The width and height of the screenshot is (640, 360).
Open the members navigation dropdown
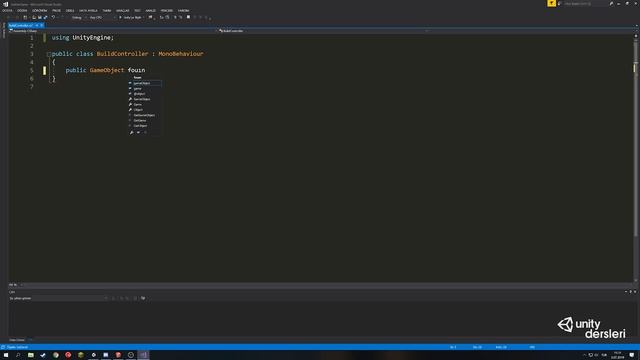531,31
